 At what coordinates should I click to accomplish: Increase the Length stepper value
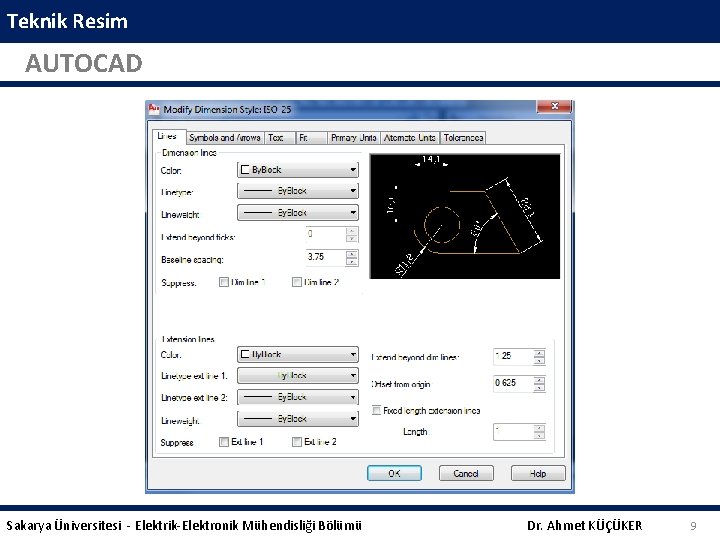coord(539,428)
